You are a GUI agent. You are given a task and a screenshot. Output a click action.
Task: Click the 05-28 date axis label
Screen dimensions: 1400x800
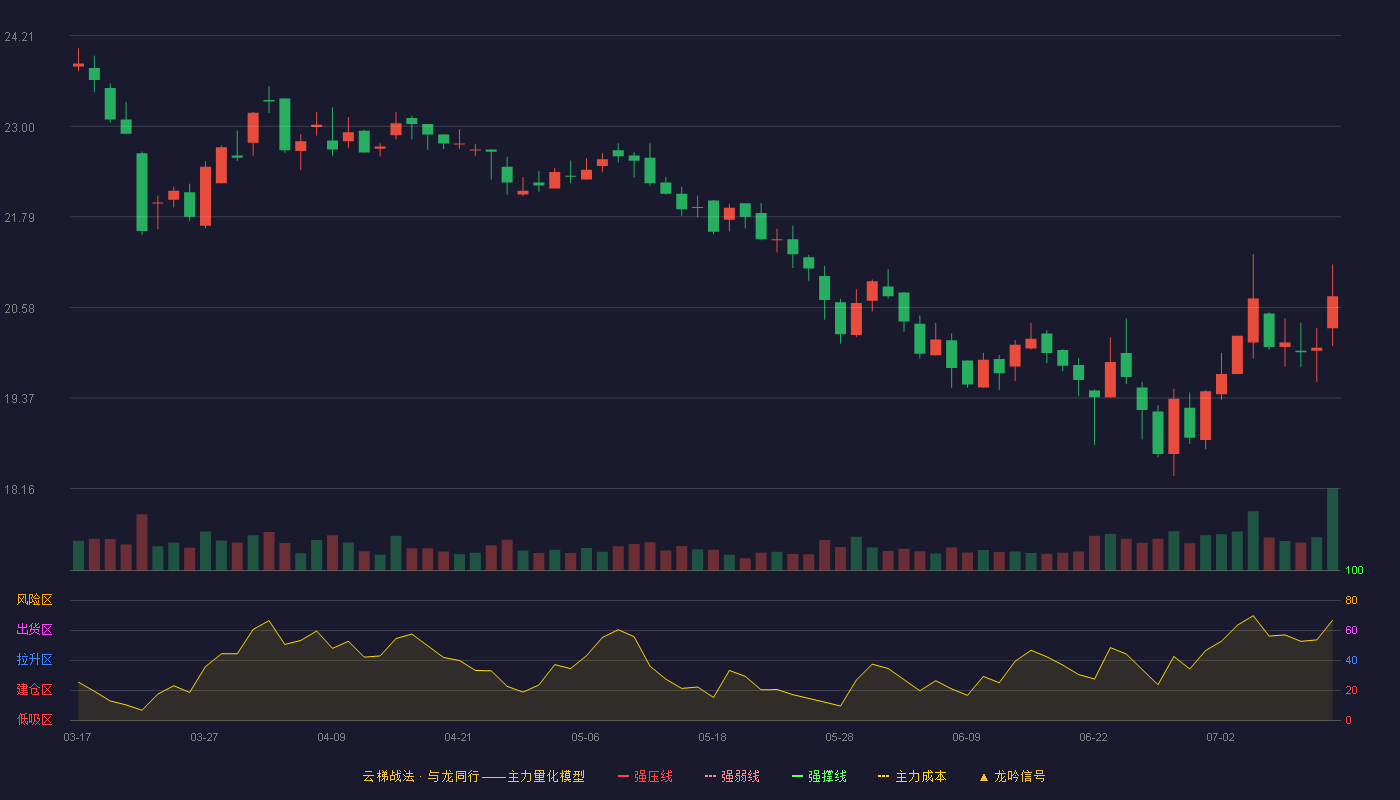(839, 737)
